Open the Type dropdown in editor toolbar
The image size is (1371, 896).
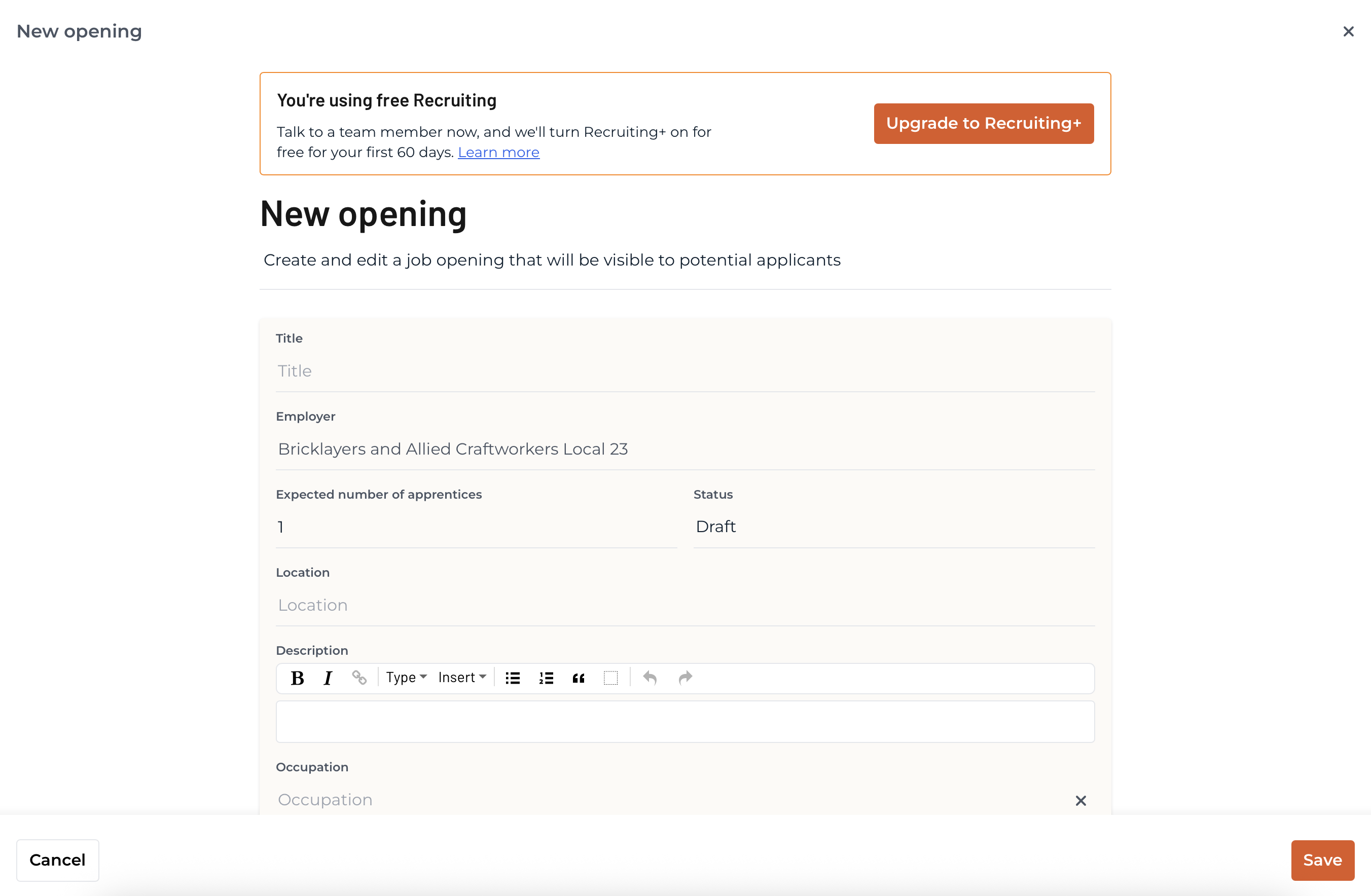tap(406, 678)
